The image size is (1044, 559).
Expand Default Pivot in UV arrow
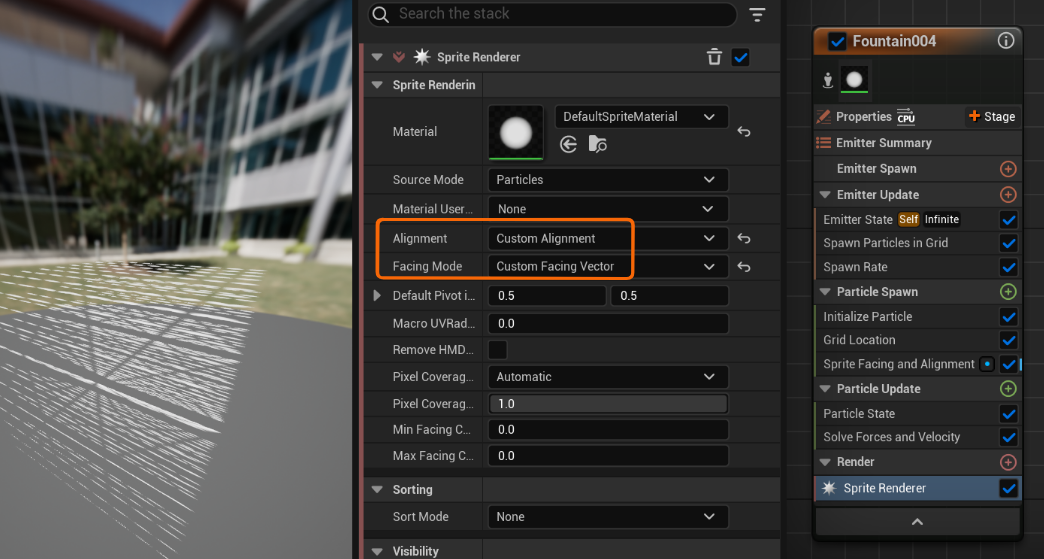[x=377, y=295]
